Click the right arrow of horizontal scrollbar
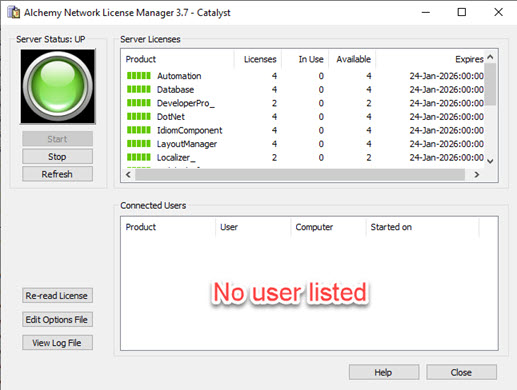Image resolution: width=517 pixels, height=390 pixels. (477, 174)
